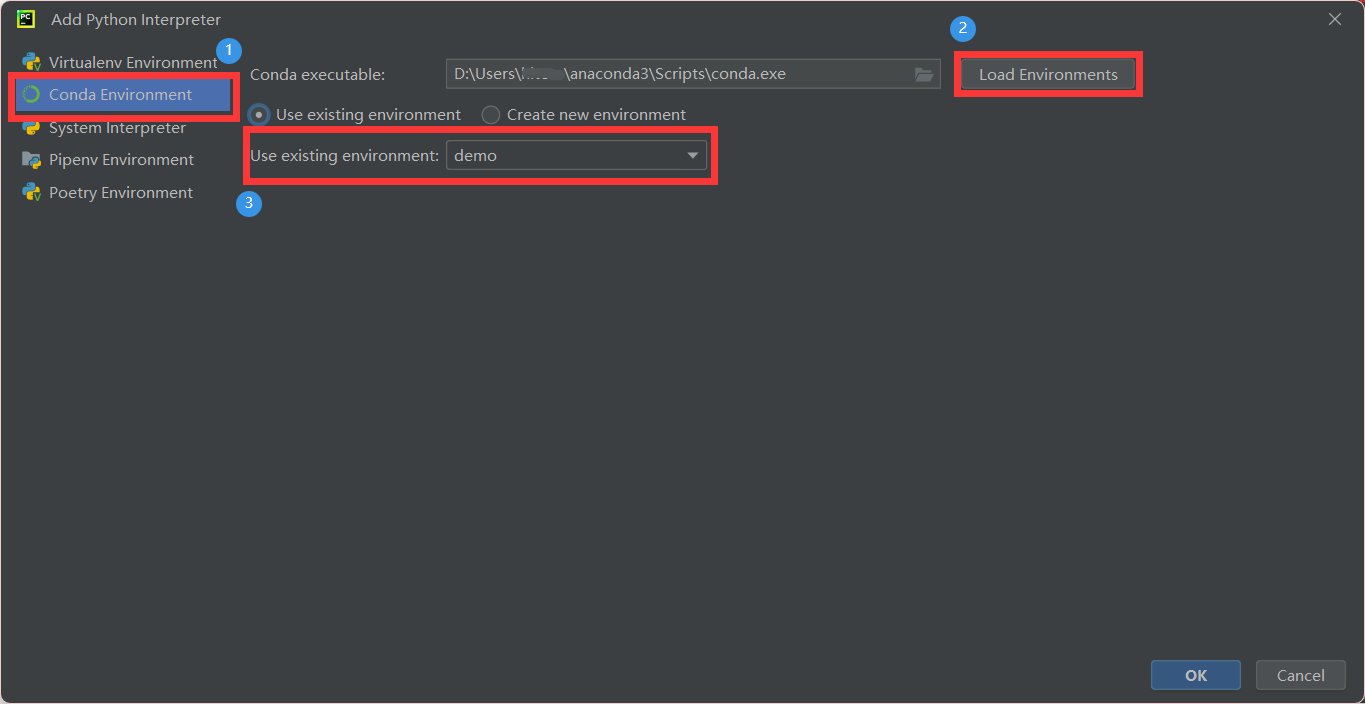Click the System Interpreter python icon
Image resolution: width=1365 pixels, height=704 pixels.
pyautogui.click(x=31, y=128)
